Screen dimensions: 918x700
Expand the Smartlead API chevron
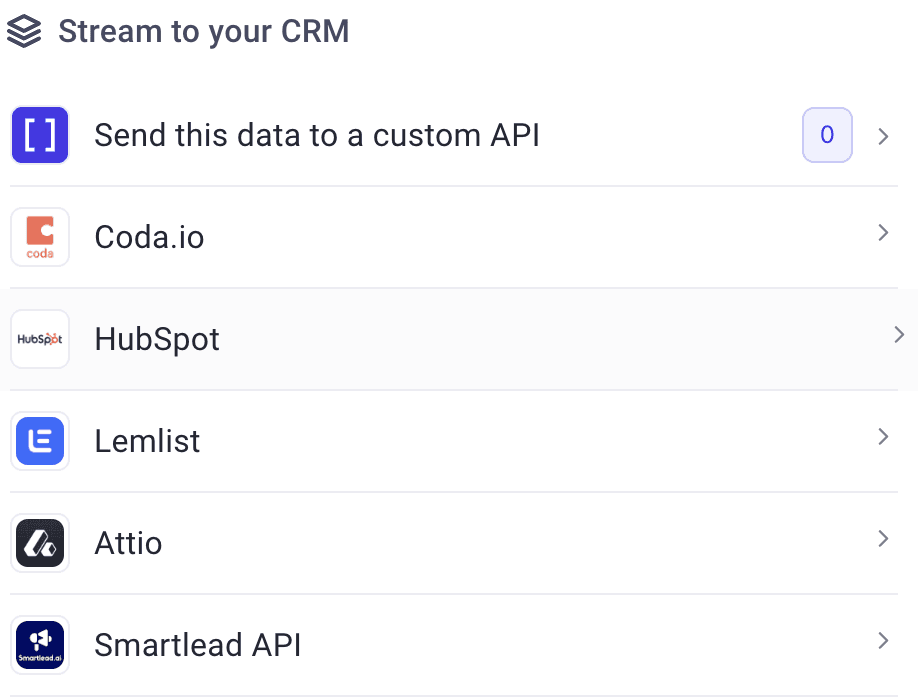pos(883,640)
